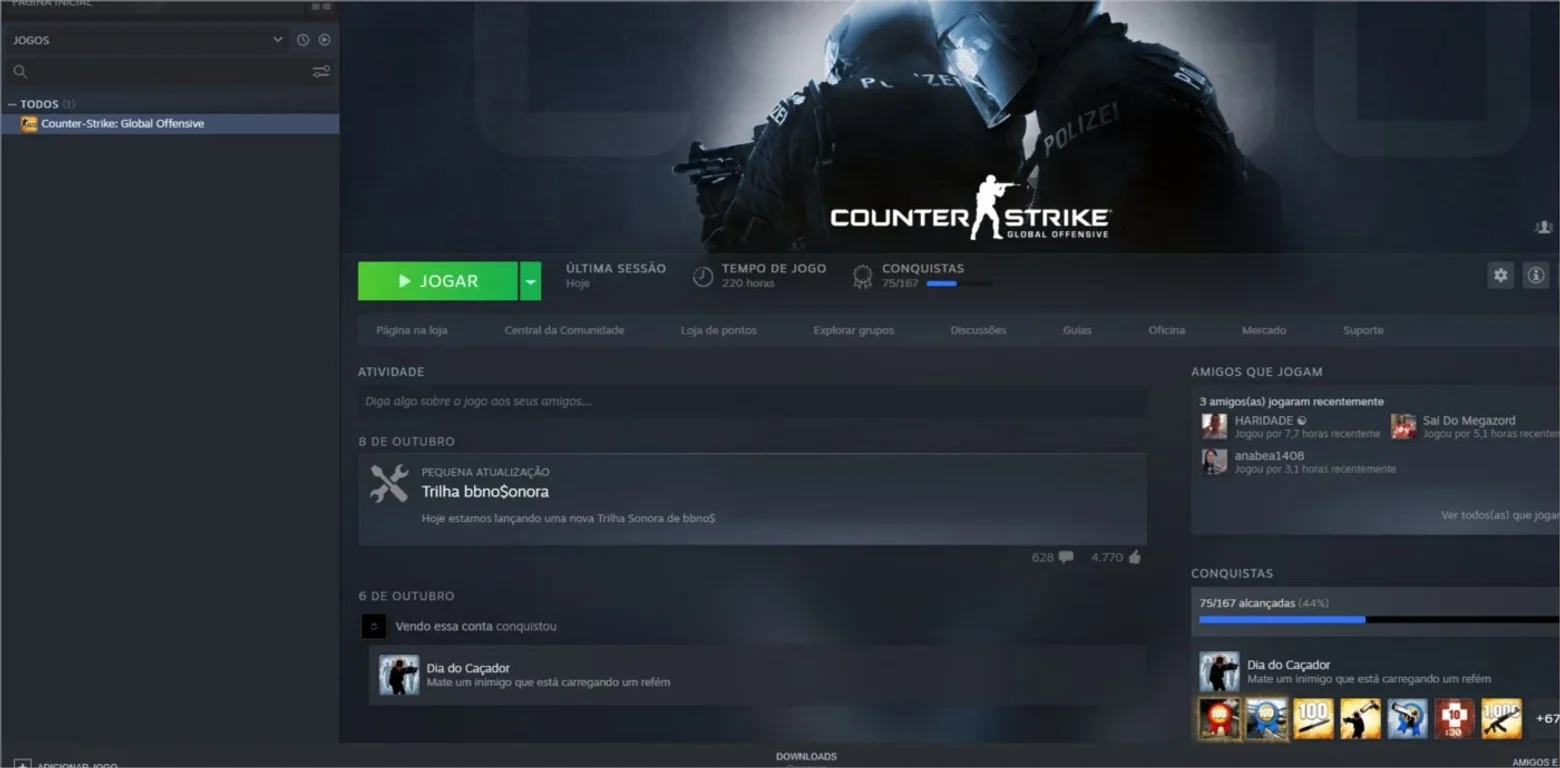Open the Página na loja tab
This screenshot has height=768, width=1560.
tap(412, 330)
